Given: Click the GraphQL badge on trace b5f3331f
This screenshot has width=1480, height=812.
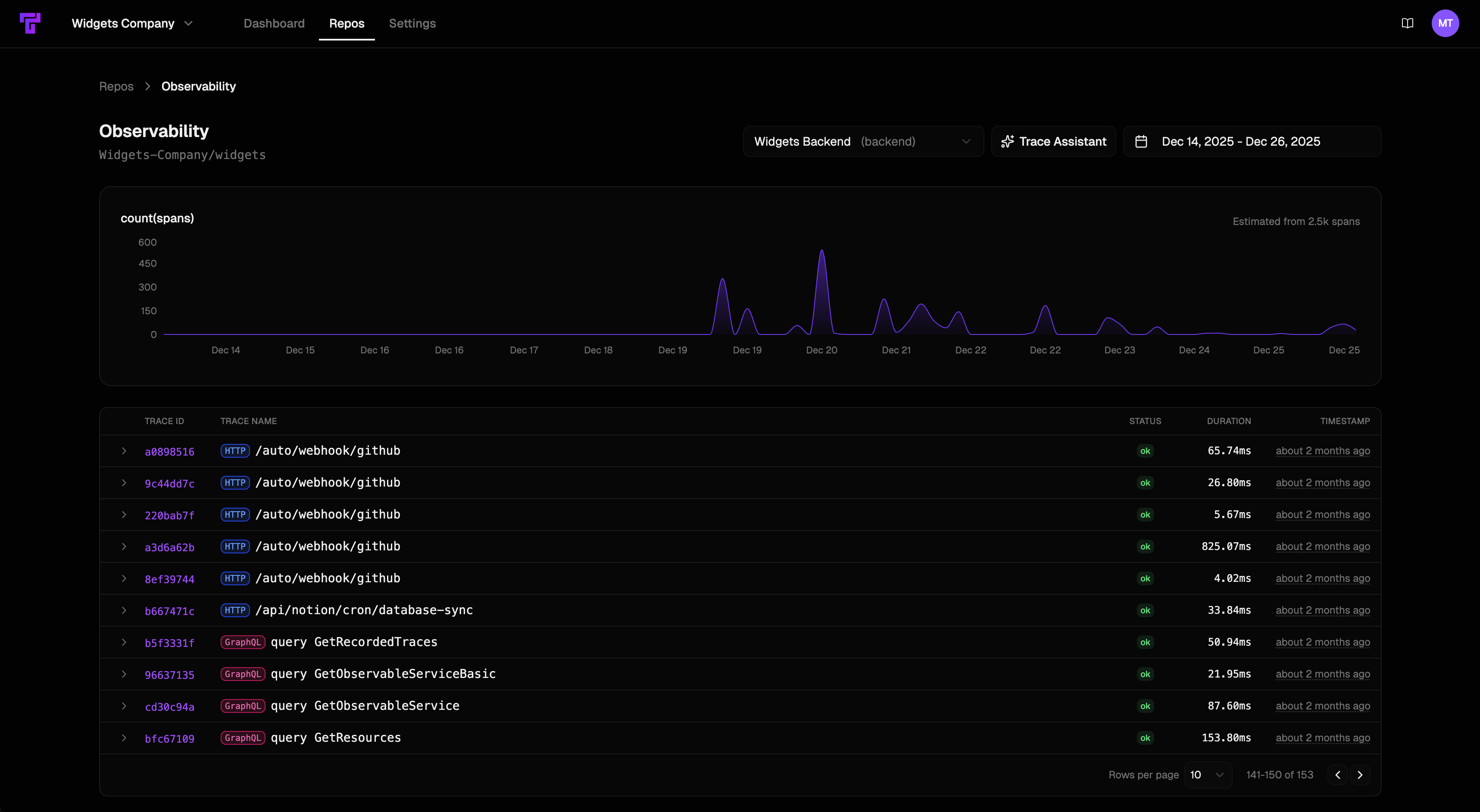Looking at the screenshot, I should click(243, 642).
